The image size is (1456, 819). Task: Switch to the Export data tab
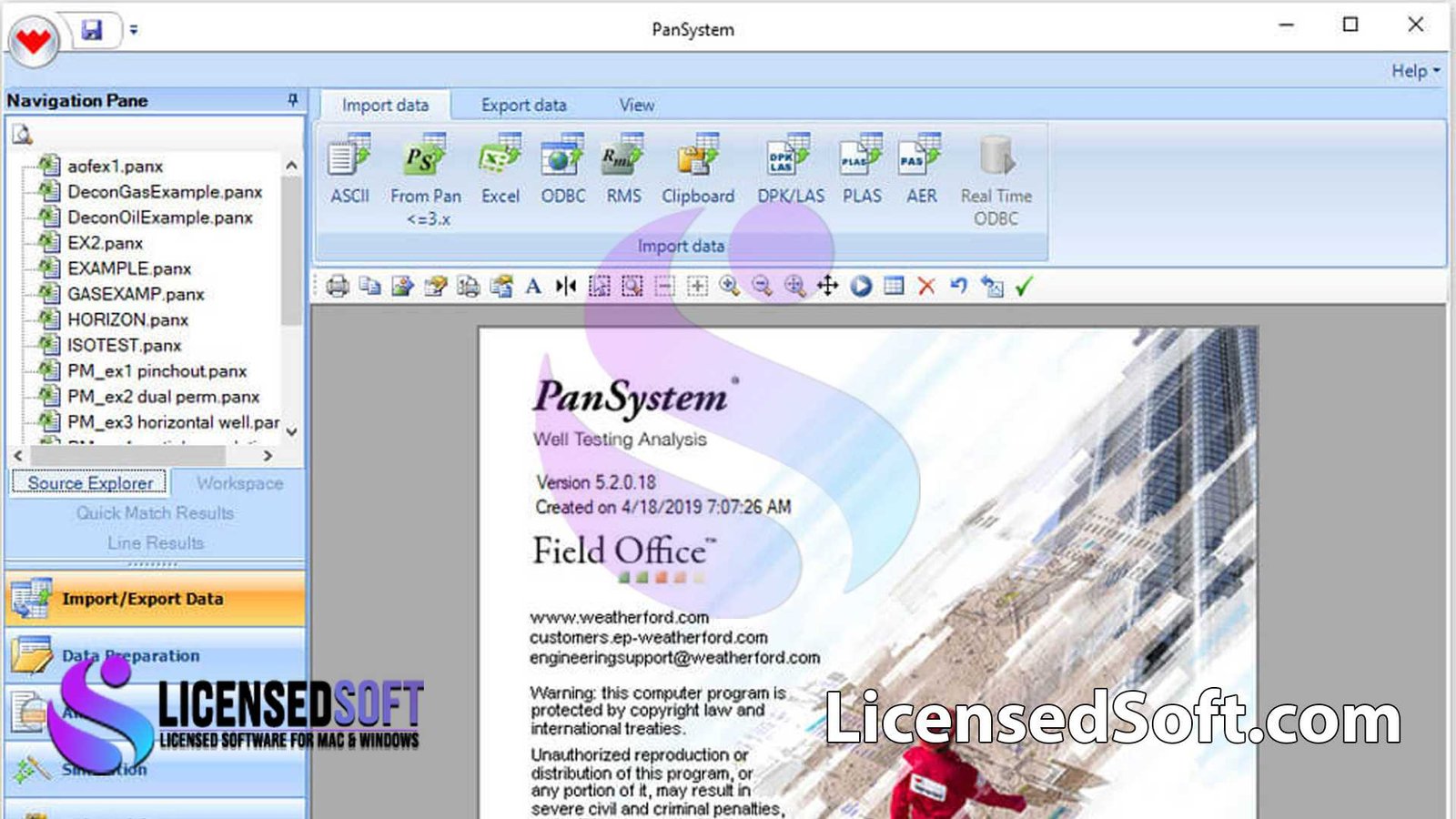coord(523,106)
